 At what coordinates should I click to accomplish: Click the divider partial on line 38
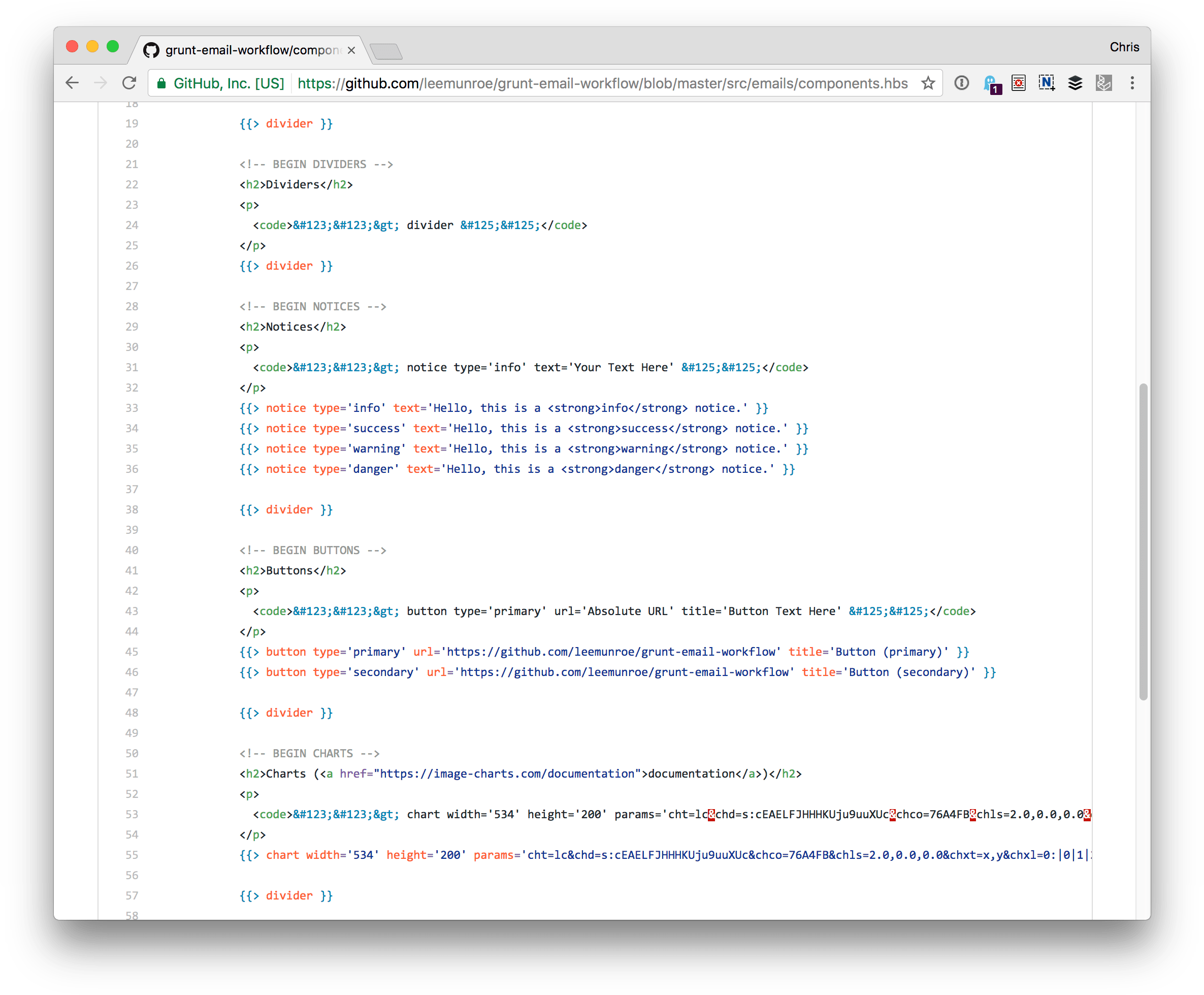pos(286,509)
